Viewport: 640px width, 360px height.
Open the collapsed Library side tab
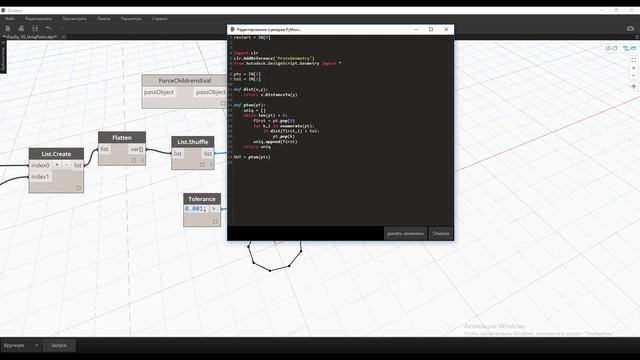[3, 57]
